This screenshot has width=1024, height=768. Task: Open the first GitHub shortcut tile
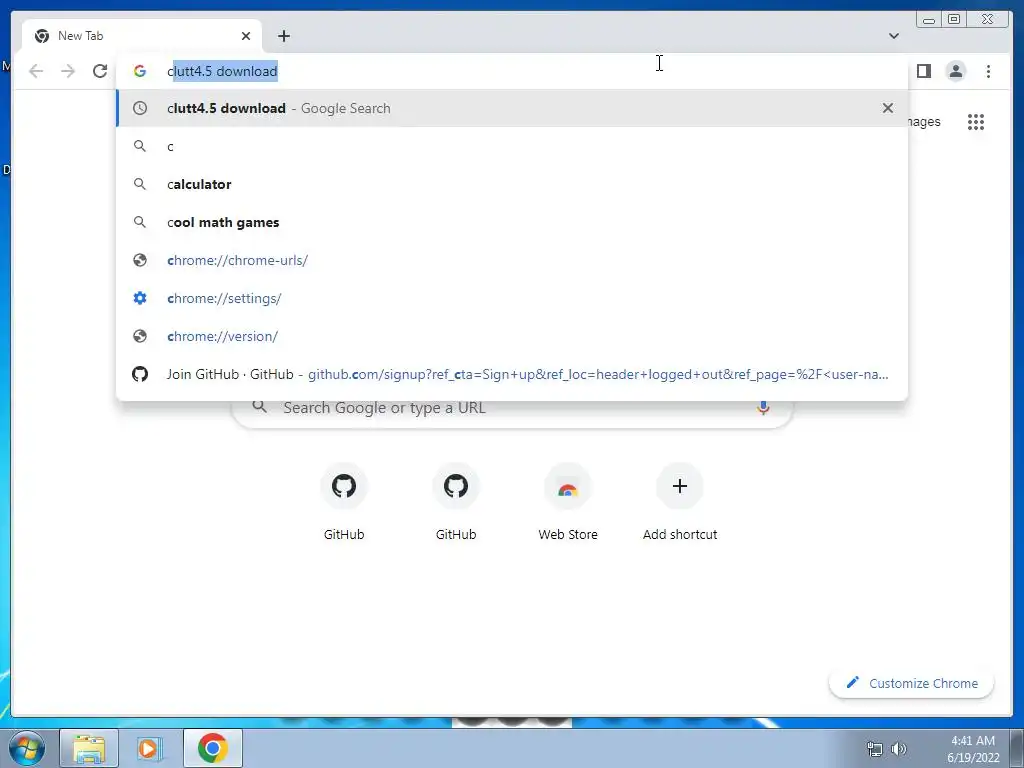pos(344,503)
